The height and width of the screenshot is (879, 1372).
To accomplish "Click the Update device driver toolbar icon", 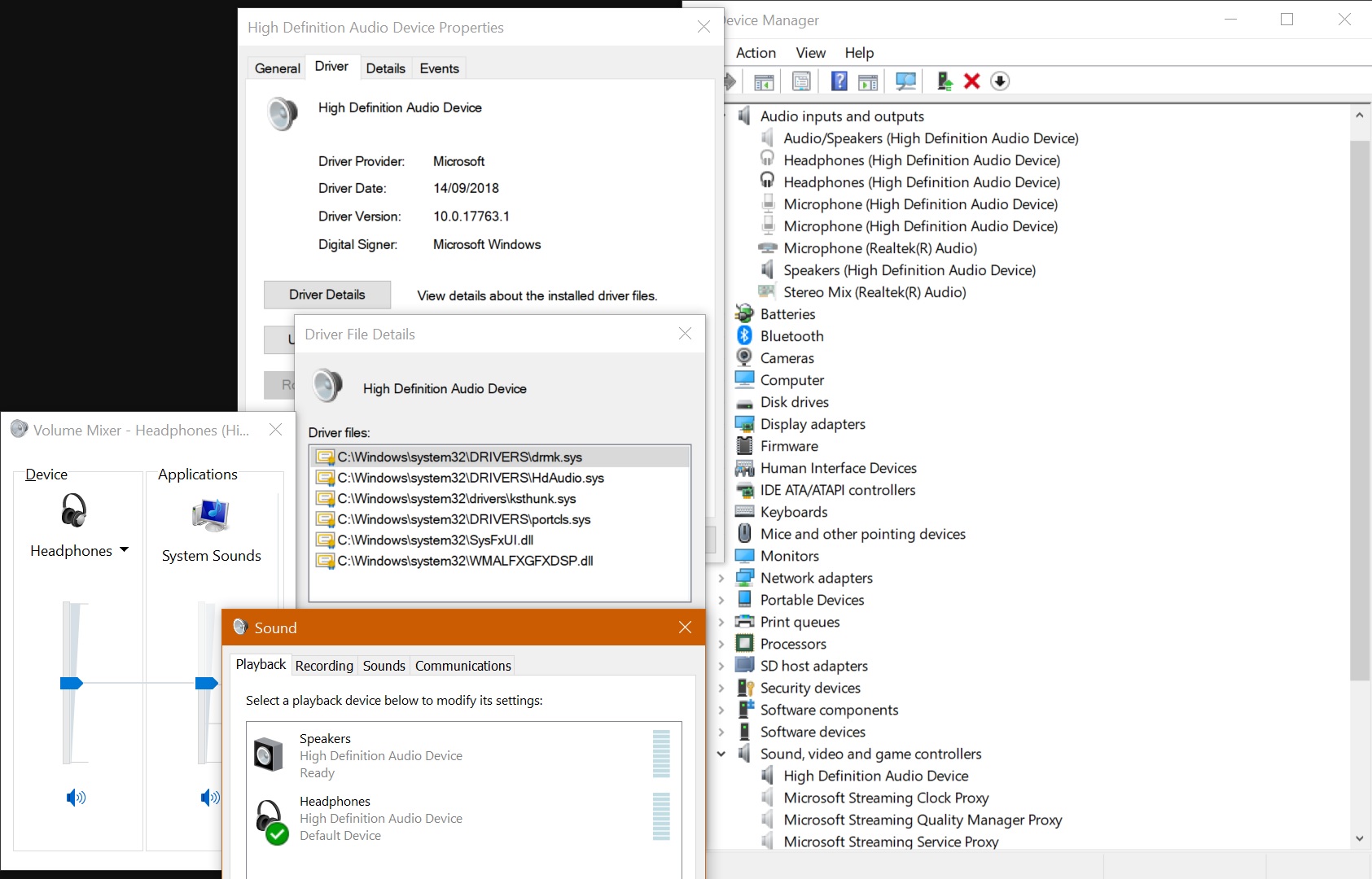I will pos(945,81).
